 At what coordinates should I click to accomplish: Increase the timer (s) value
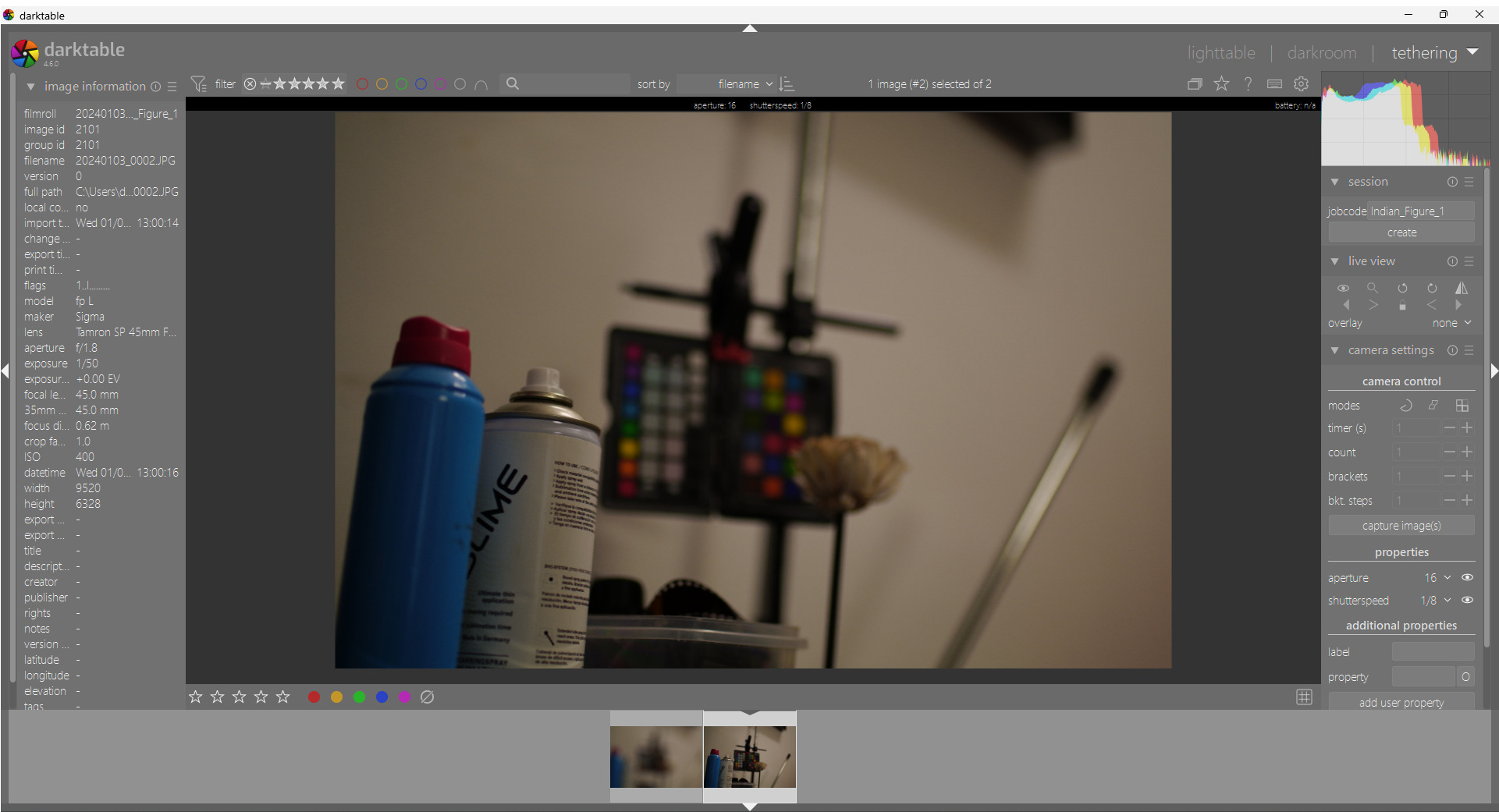1468,428
